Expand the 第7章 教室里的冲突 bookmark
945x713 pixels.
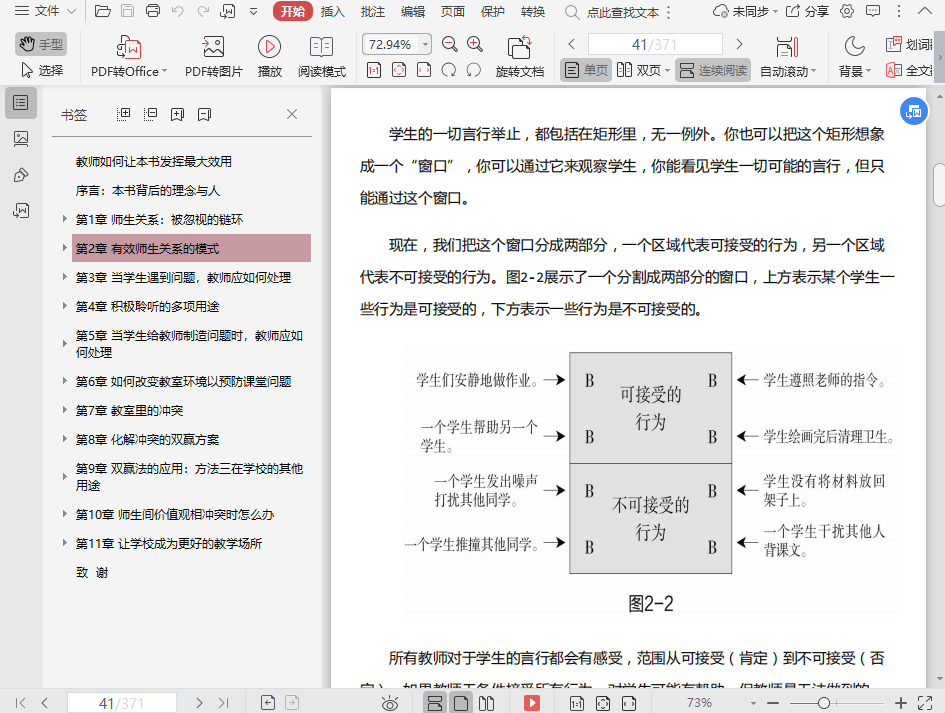[64, 410]
